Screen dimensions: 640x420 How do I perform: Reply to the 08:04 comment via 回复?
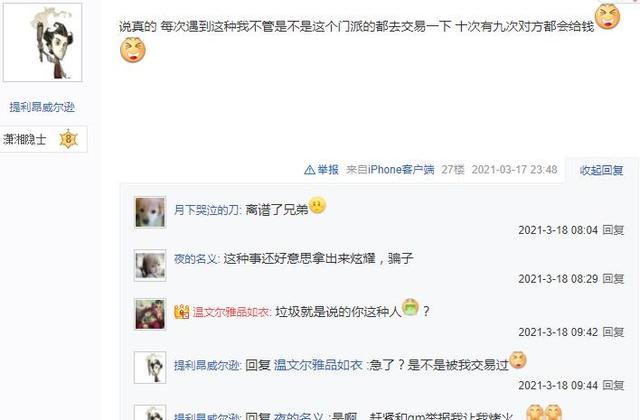613,230
